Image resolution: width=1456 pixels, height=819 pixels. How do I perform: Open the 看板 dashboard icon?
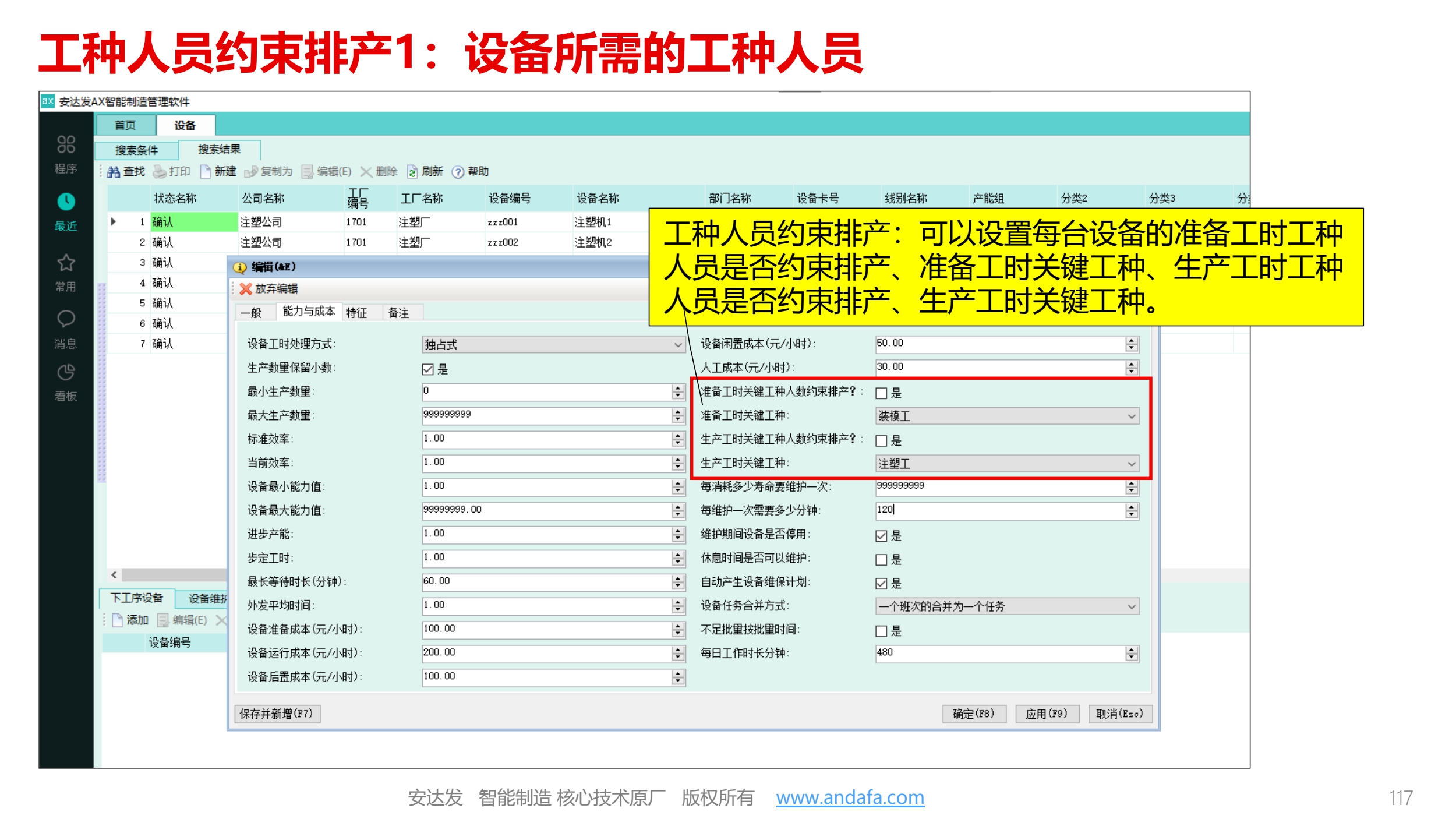66,372
